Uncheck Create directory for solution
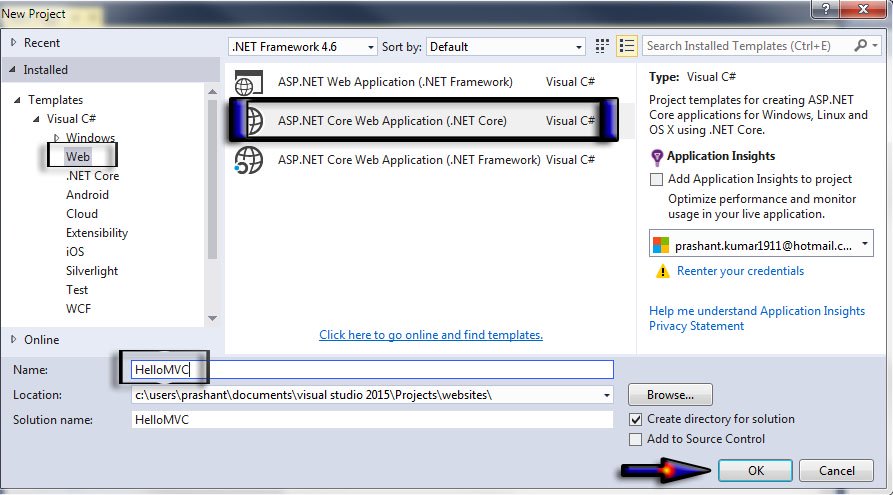This screenshot has width=893, height=495. point(635,420)
